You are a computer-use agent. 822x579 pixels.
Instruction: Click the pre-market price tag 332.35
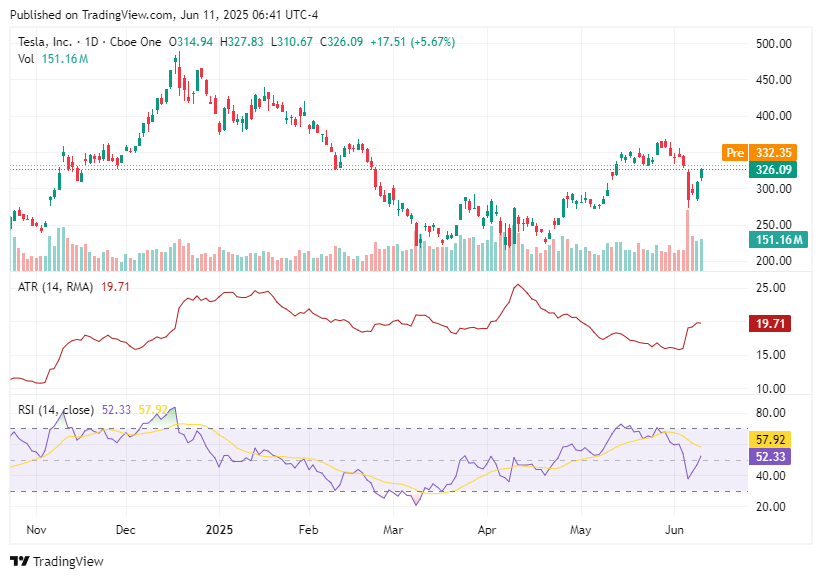pyautogui.click(x=773, y=153)
